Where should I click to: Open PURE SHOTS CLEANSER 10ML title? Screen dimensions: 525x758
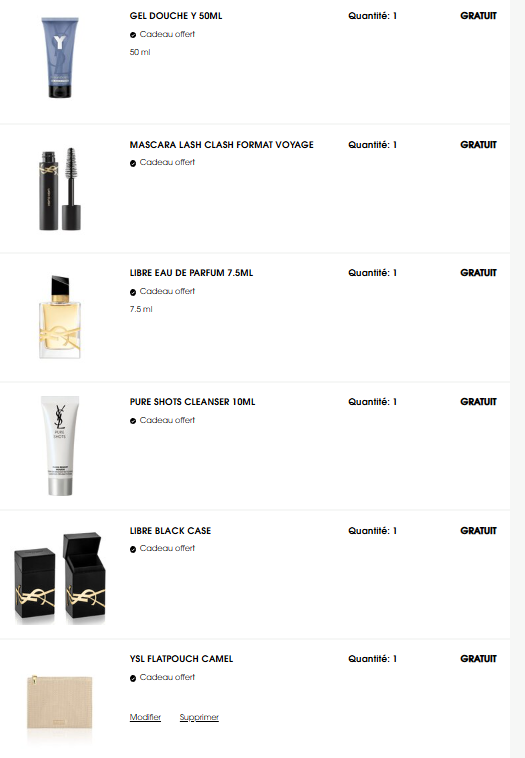[x=192, y=402]
